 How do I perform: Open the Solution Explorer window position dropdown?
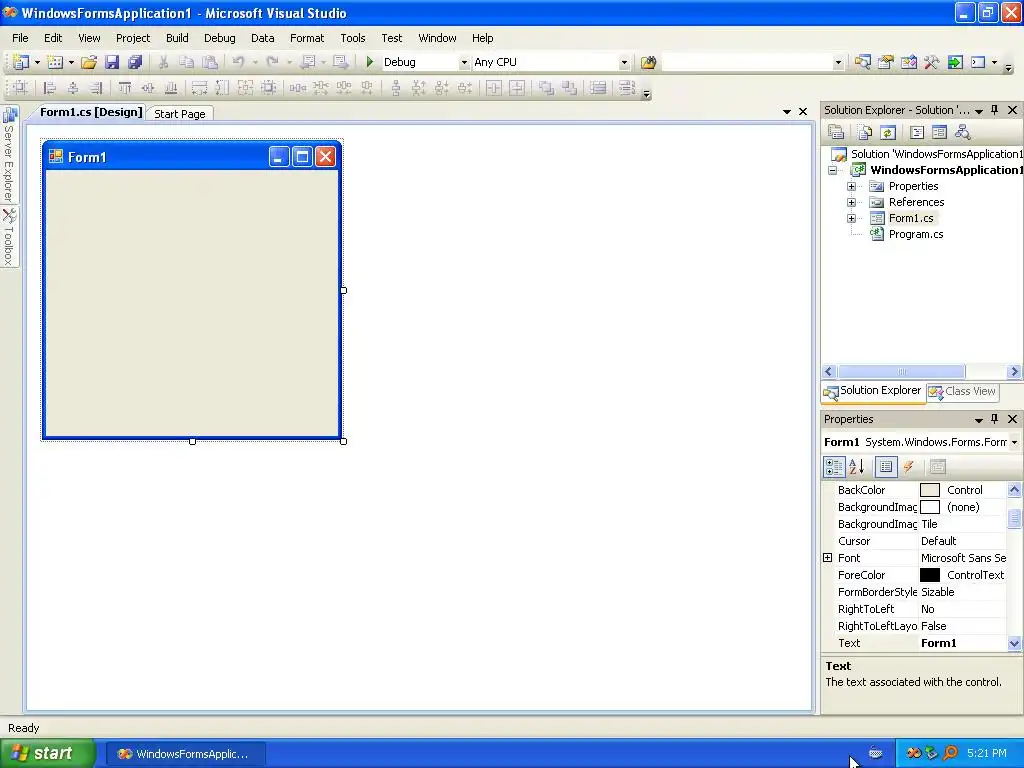[x=979, y=111]
